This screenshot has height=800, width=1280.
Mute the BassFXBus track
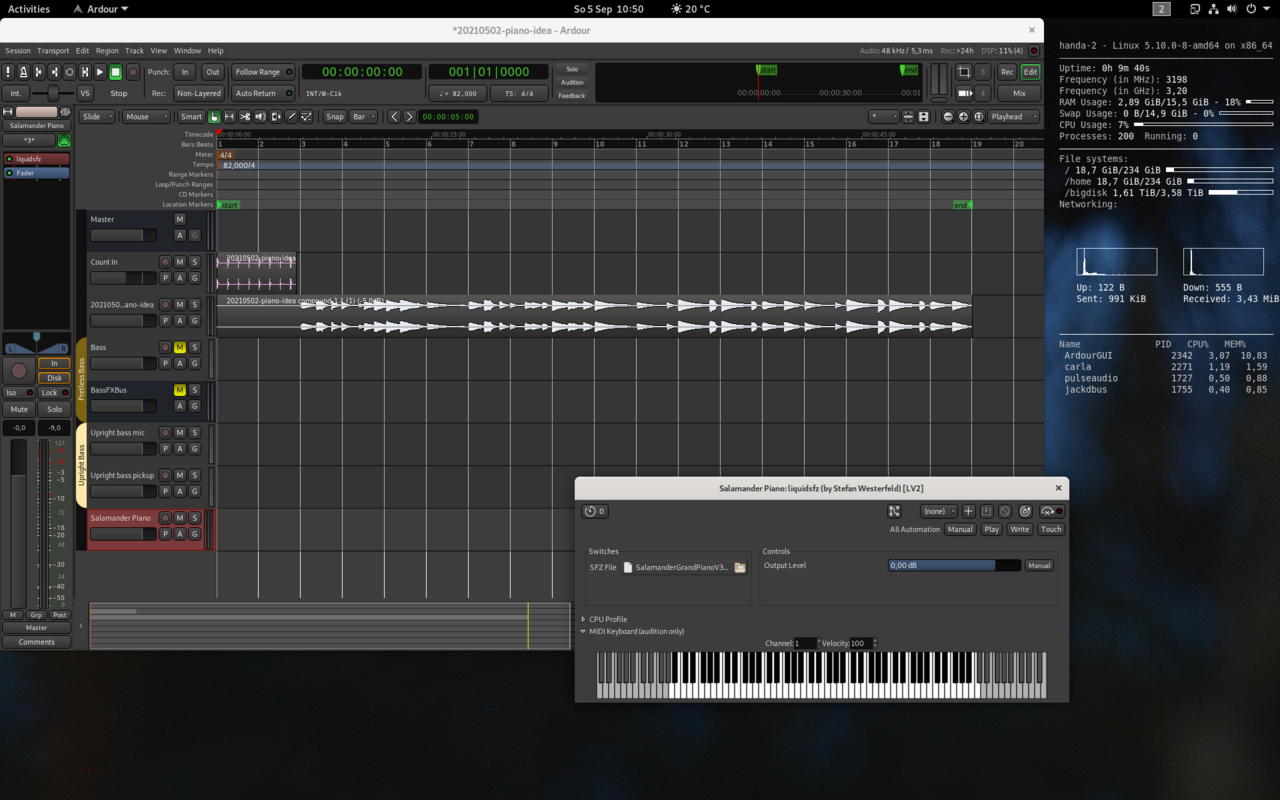180,390
